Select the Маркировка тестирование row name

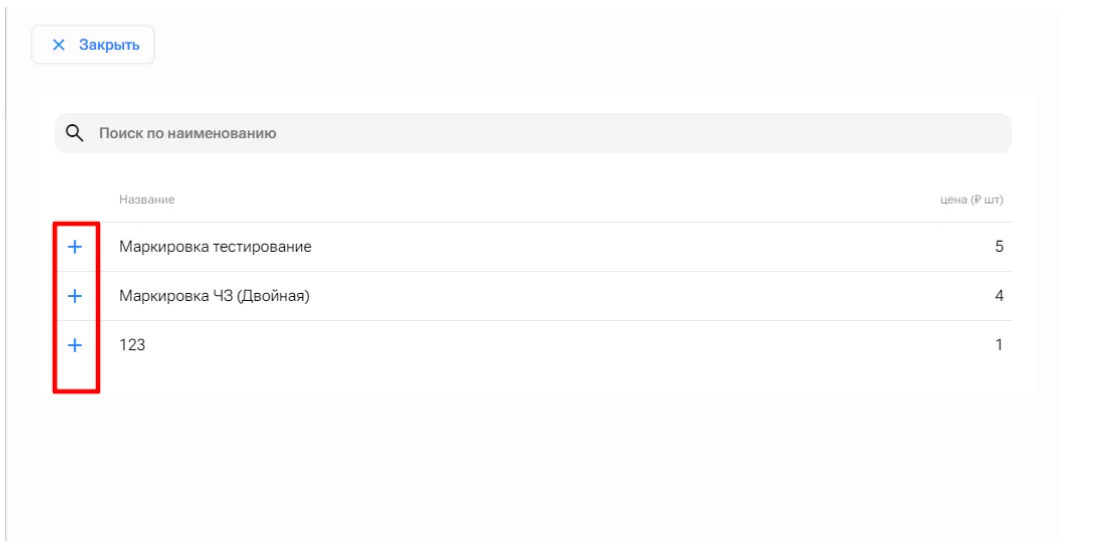[215, 247]
